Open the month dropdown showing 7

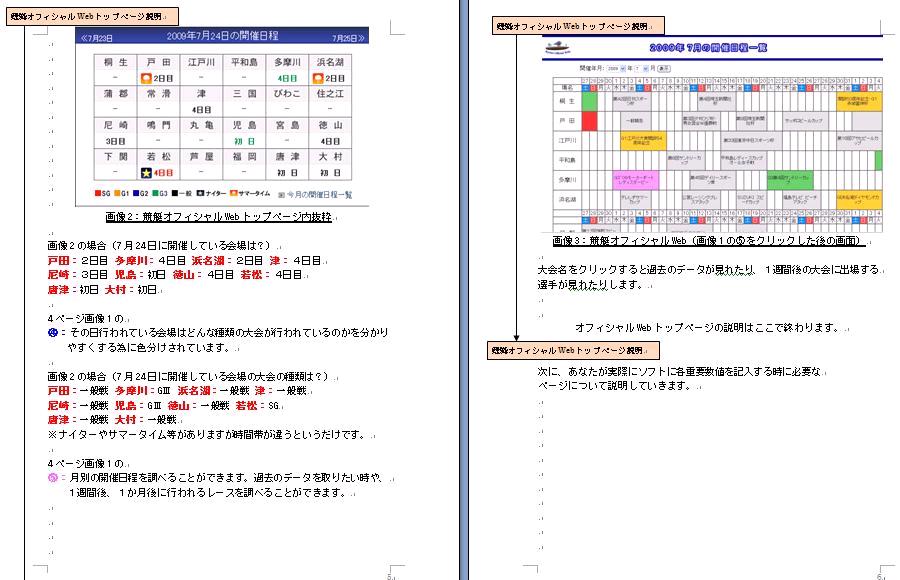[x=641, y=68]
